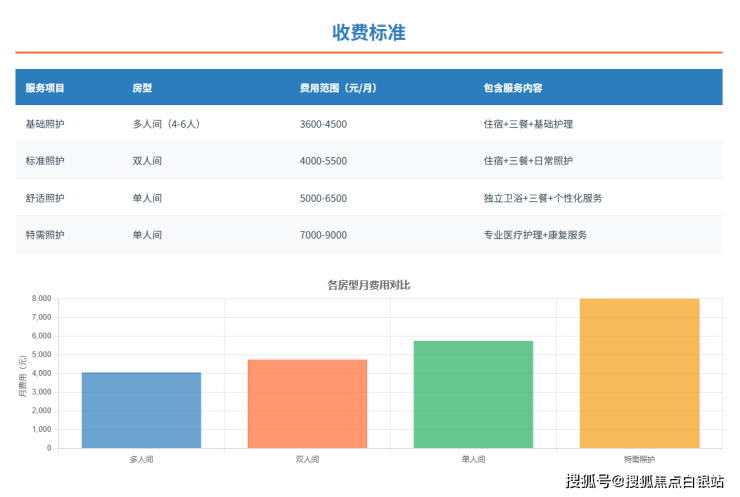Select the yellow 特需照护 chart bar
This screenshot has height=497, width=740.
click(x=639, y=373)
